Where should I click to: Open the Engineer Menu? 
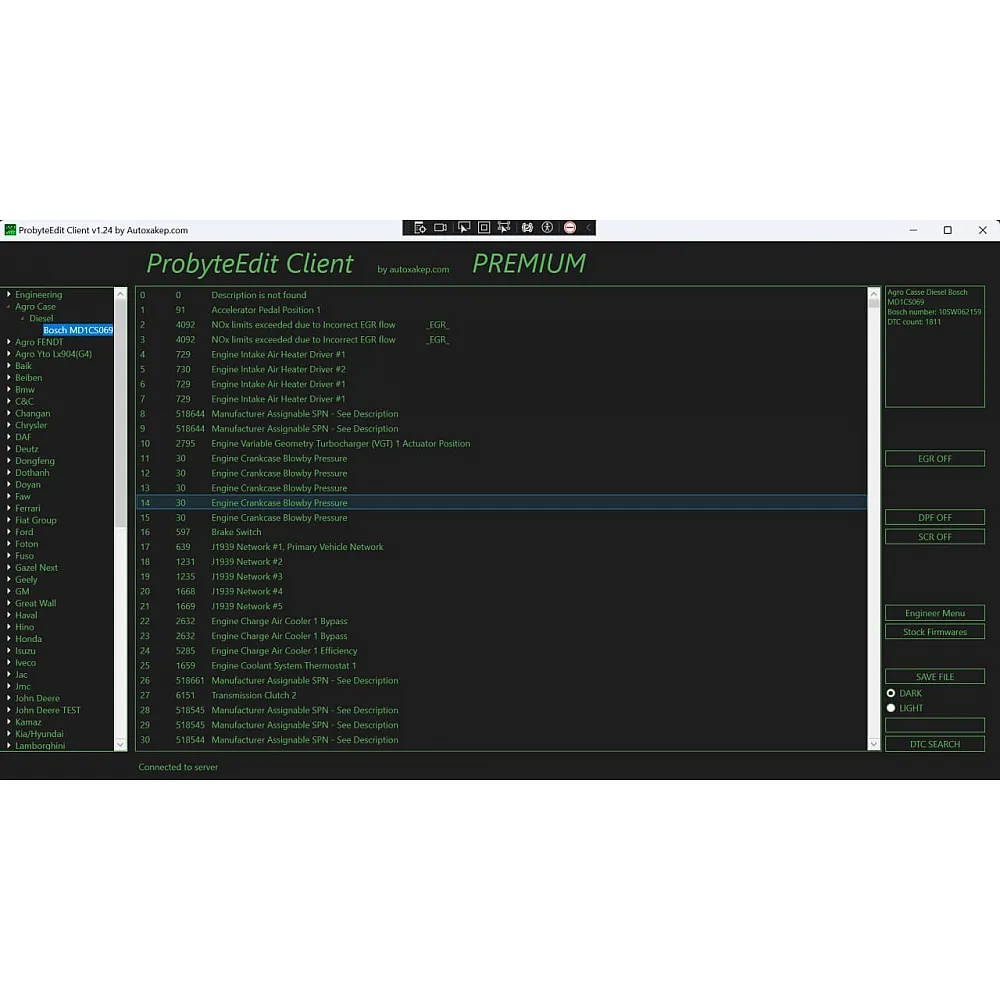point(934,613)
